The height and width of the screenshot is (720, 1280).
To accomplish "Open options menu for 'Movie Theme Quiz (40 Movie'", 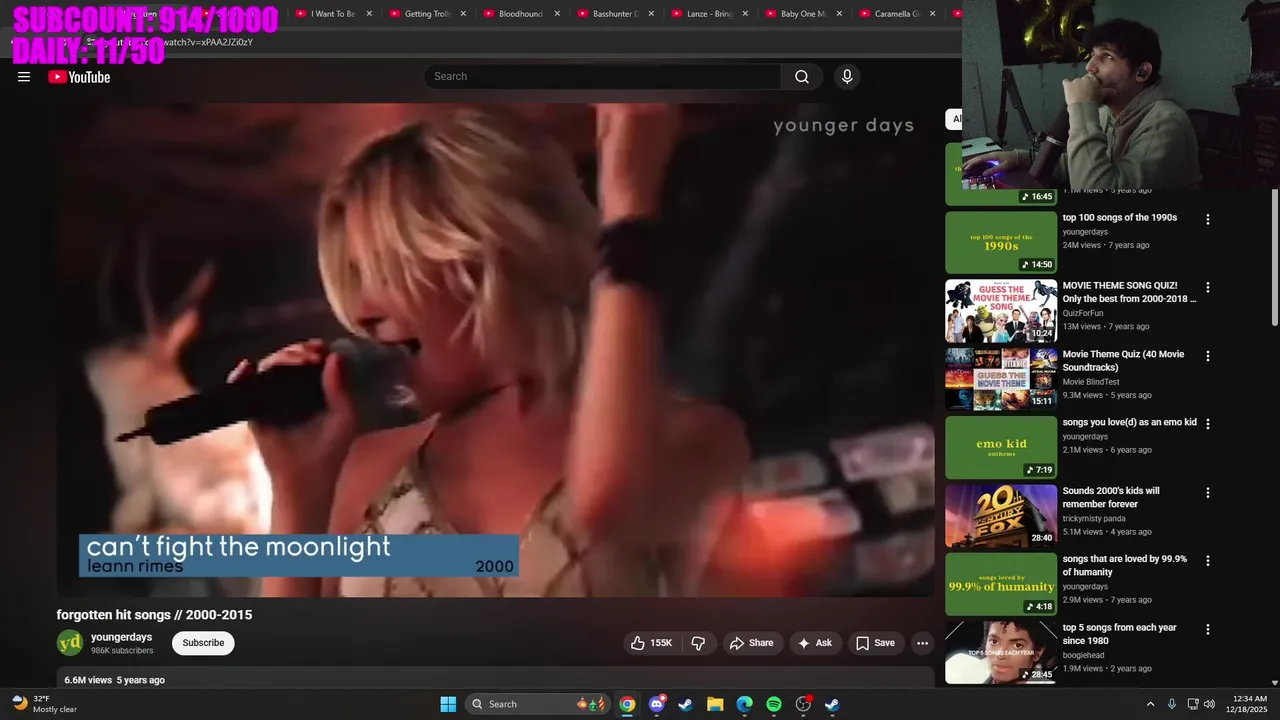I will (1208, 356).
